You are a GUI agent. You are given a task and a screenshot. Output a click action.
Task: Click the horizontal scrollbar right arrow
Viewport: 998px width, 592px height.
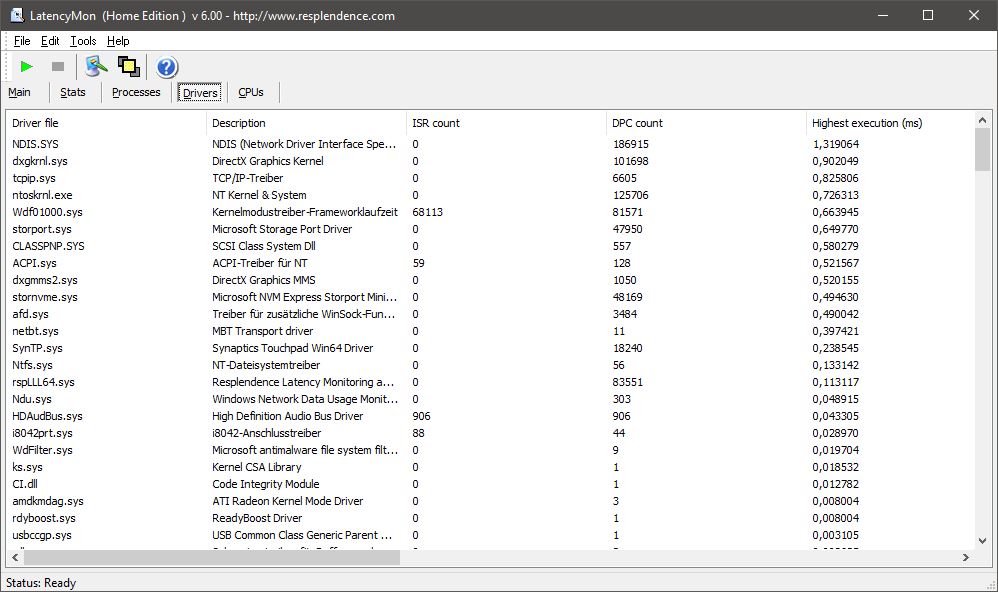point(966,557)
